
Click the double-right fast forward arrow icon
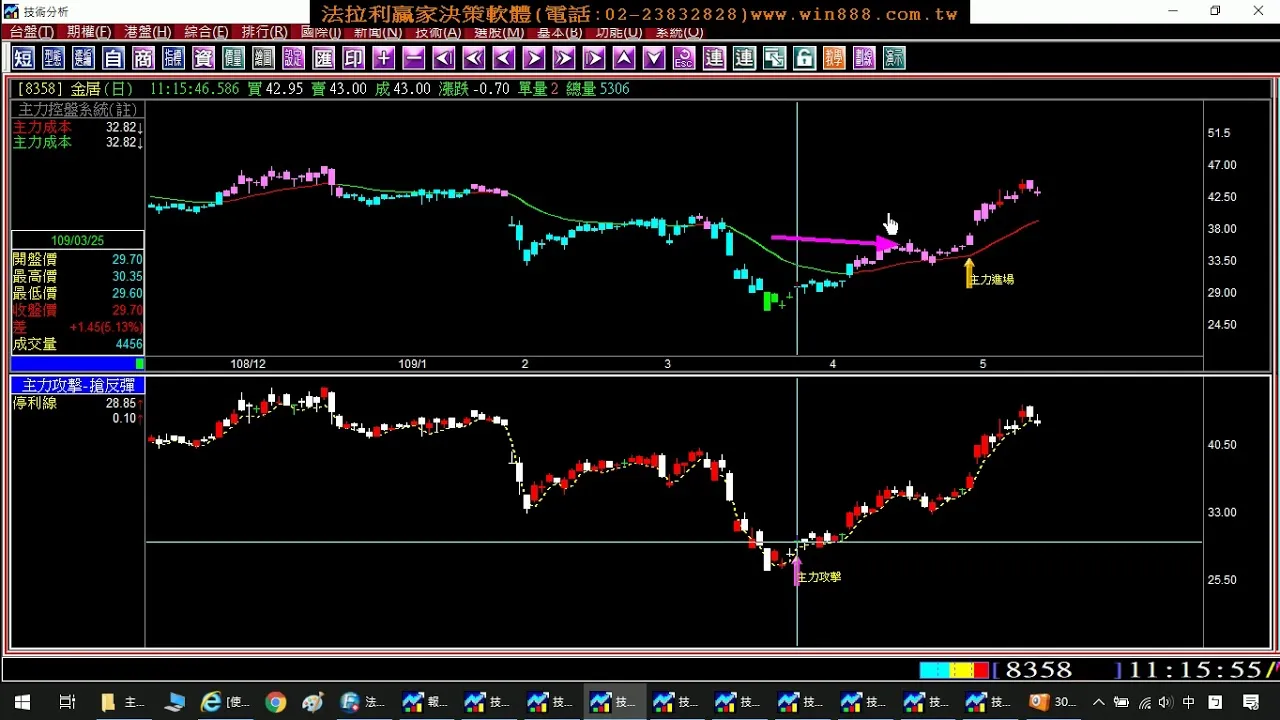564,58
